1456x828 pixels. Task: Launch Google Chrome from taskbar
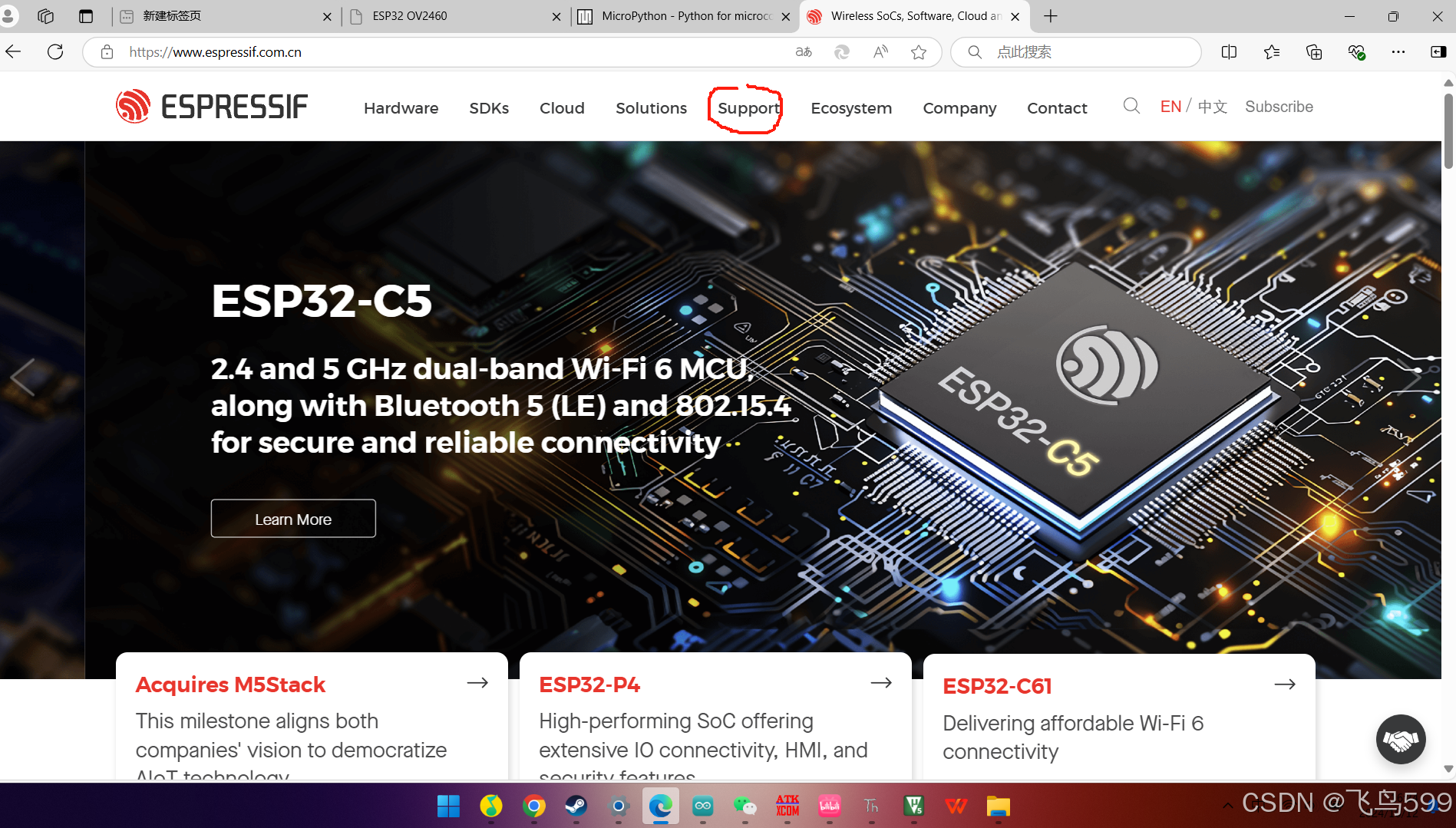pos(534,806)
